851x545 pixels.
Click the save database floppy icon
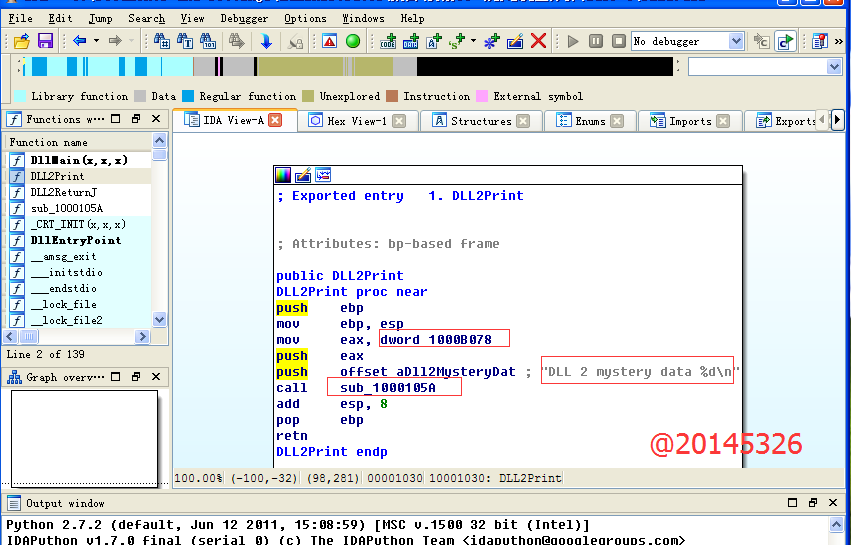(x=45, y=41)
